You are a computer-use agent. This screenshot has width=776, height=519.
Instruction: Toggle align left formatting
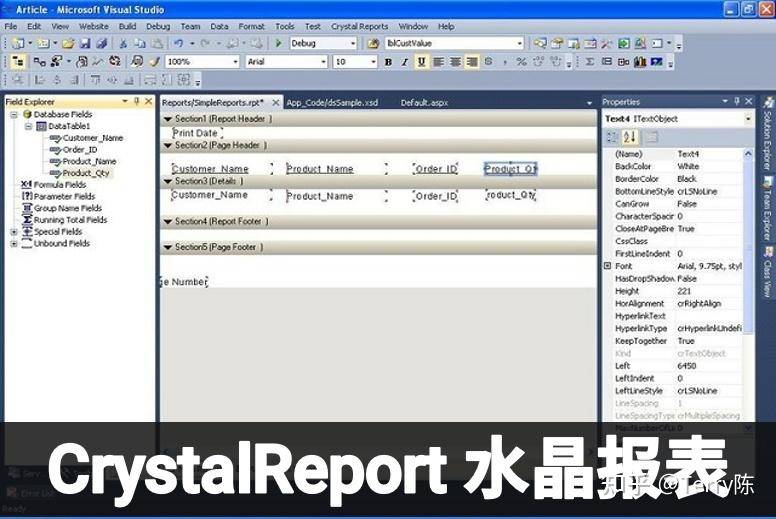[x=438, y=62]
